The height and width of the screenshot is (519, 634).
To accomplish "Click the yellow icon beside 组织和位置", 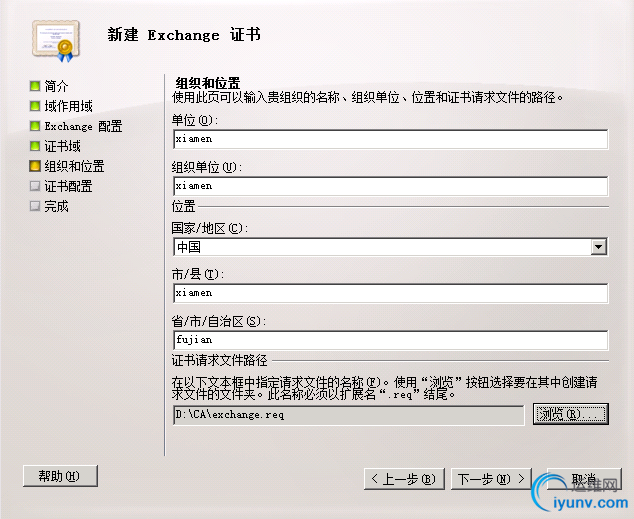I will point(35,166).
